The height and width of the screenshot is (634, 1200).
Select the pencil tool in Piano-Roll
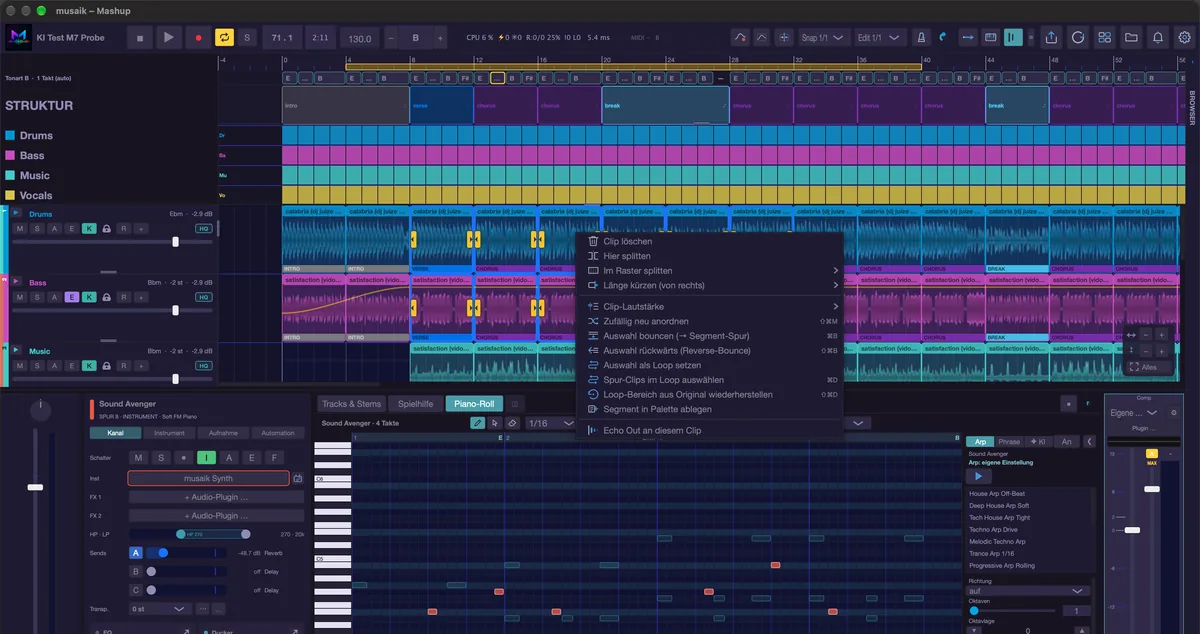click(x=478, y=423)
